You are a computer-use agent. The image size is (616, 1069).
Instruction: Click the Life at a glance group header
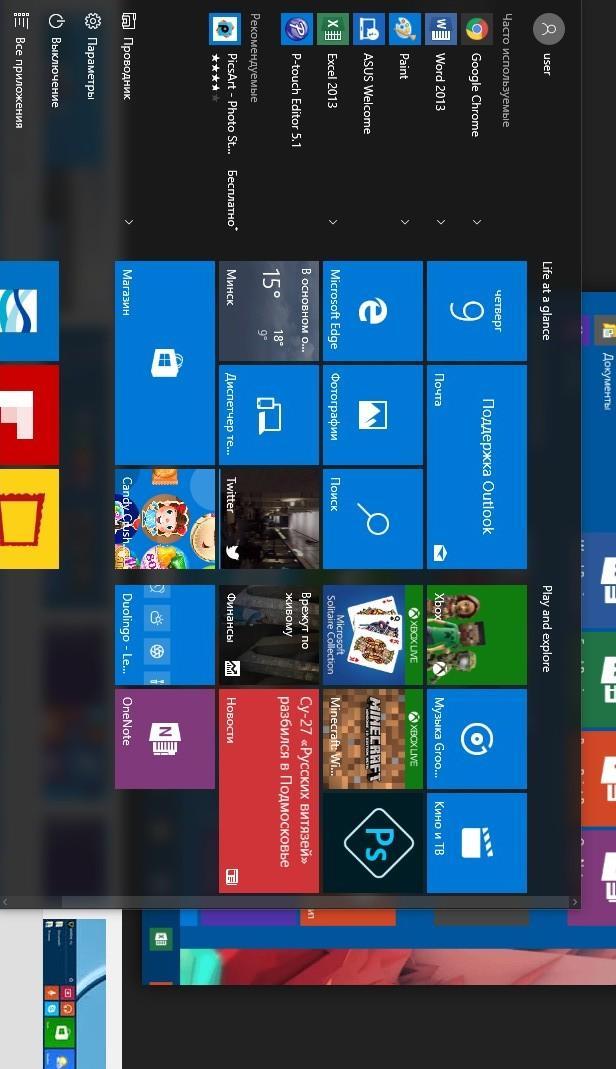(x=546, y=301)
